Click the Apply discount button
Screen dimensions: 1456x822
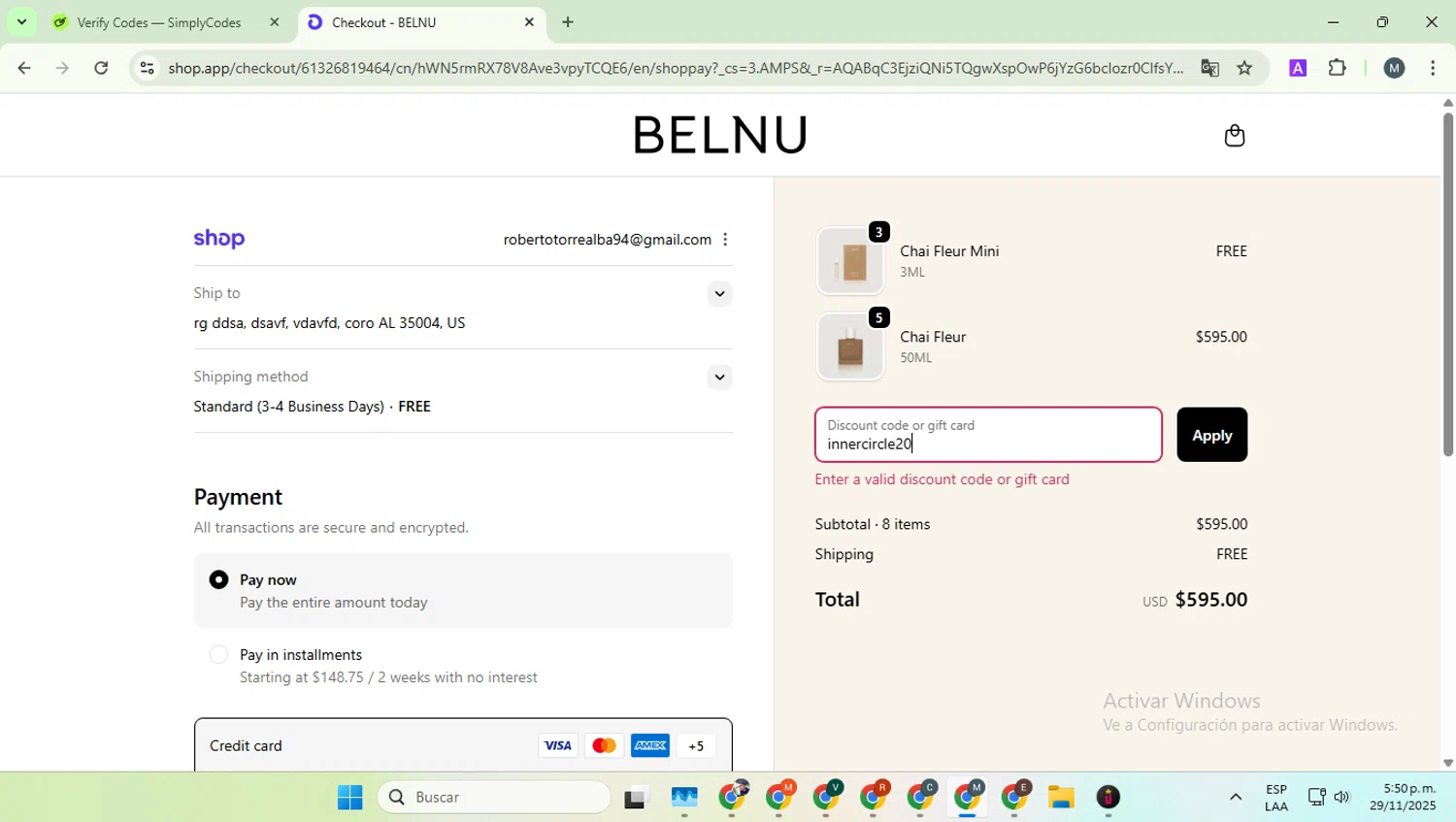(x=1211, y=435)
